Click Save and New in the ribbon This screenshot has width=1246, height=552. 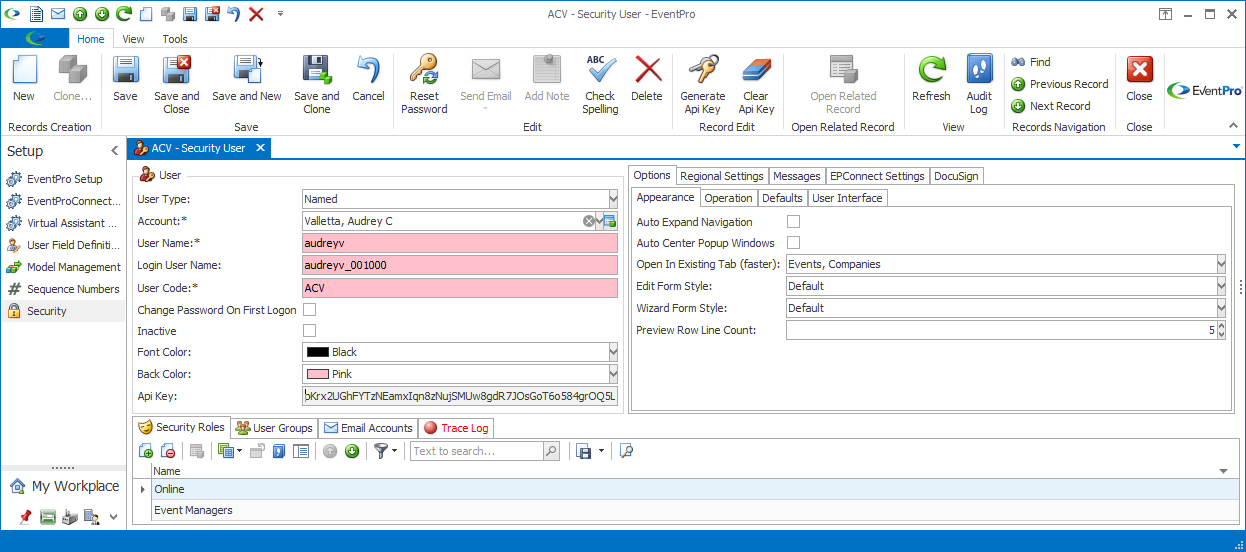click(x=247, y=78)
